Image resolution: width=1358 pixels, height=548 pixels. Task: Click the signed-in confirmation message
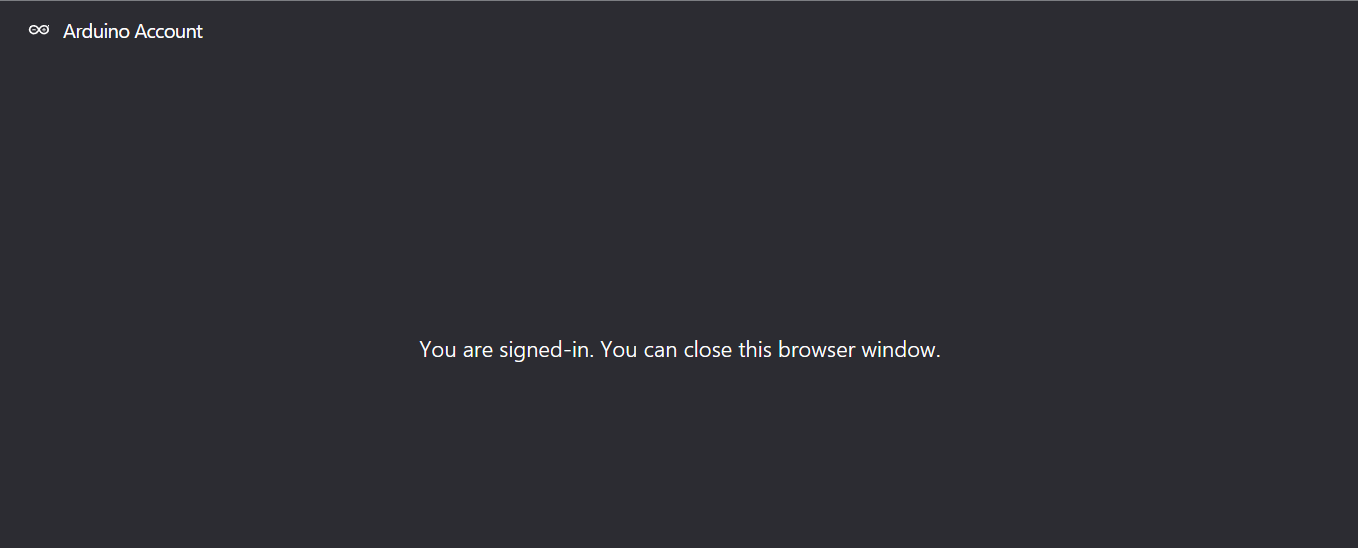click(x=680, y=350)
